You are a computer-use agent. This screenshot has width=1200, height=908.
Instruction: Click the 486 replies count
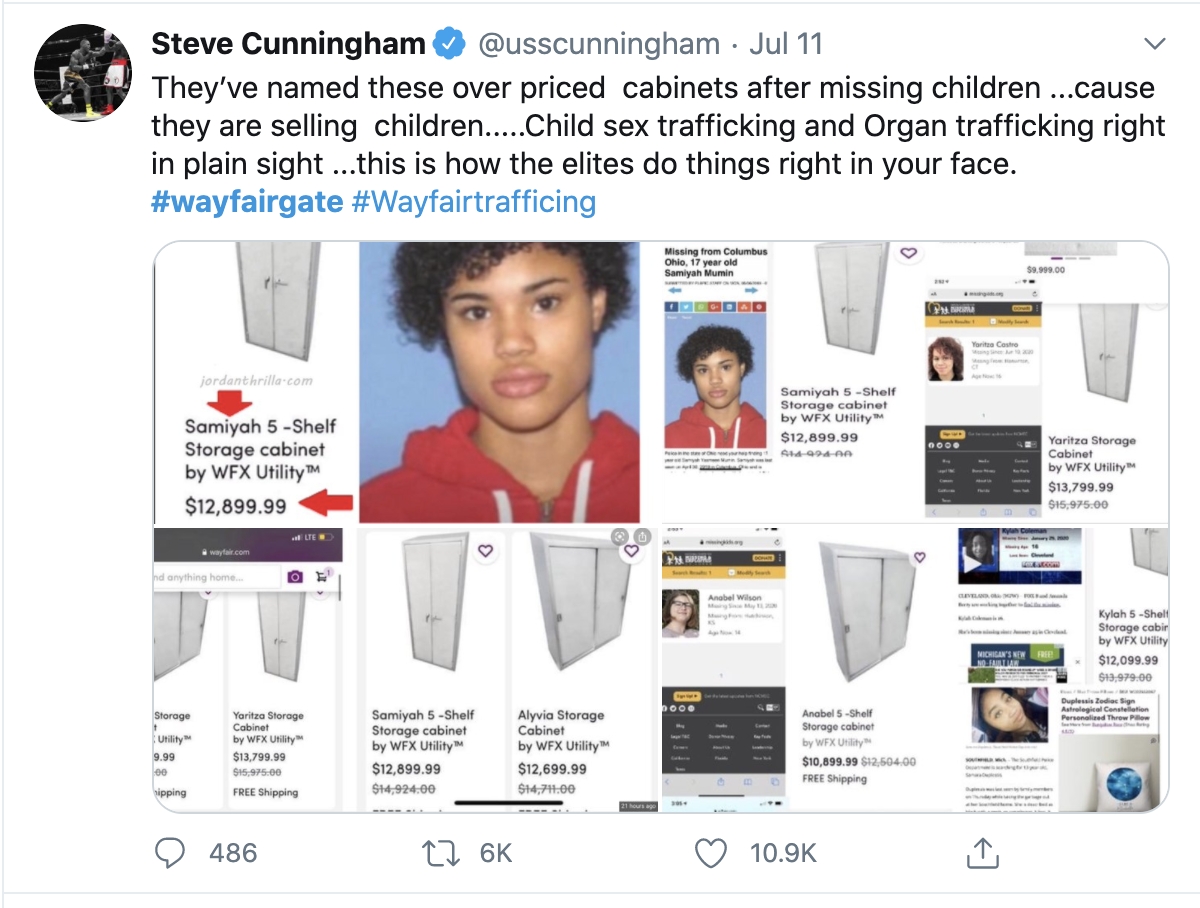click(x=232, y=853)
